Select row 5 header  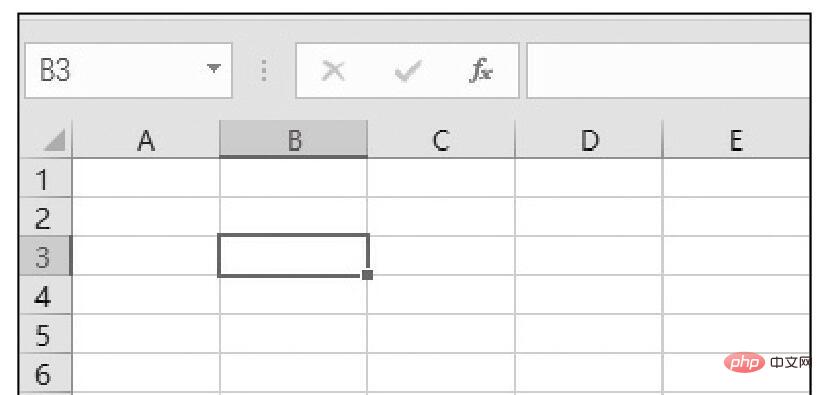coord(45,334)
